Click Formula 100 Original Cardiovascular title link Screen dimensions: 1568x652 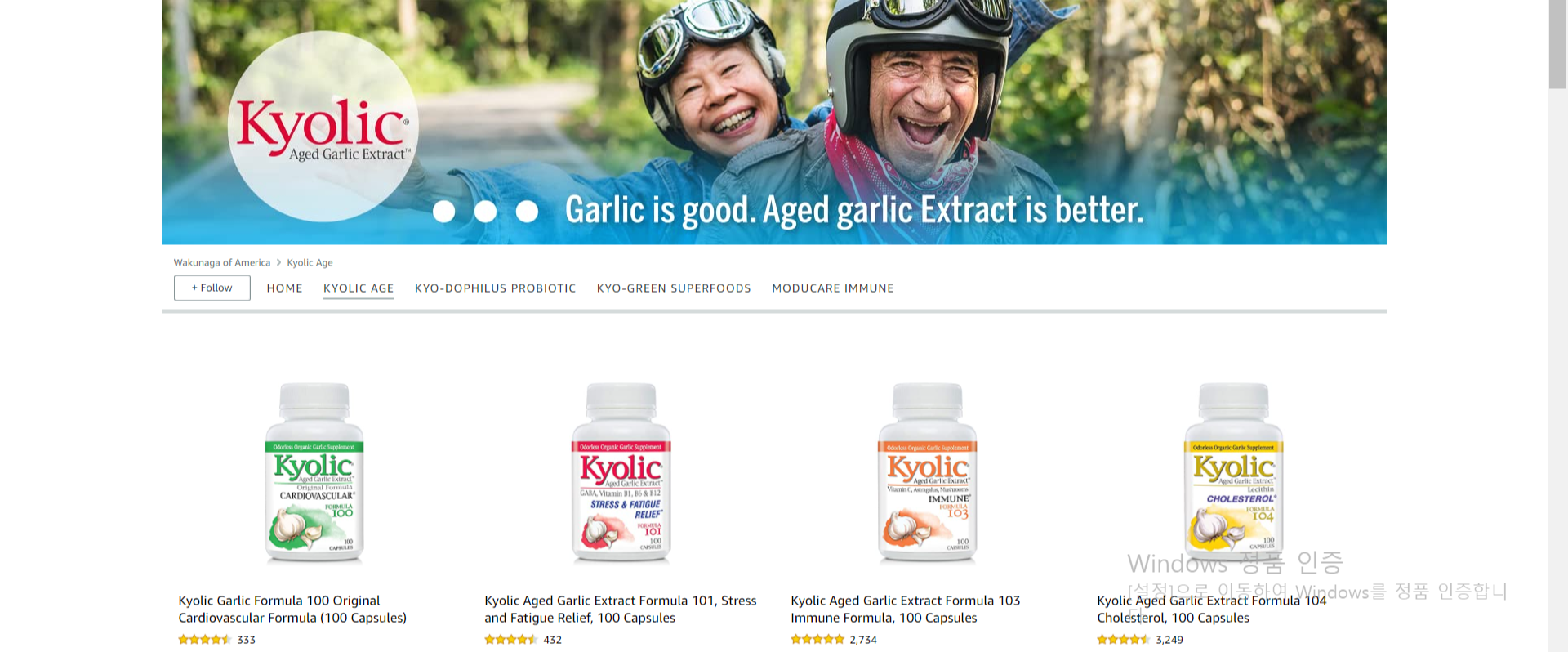point(292,609)
